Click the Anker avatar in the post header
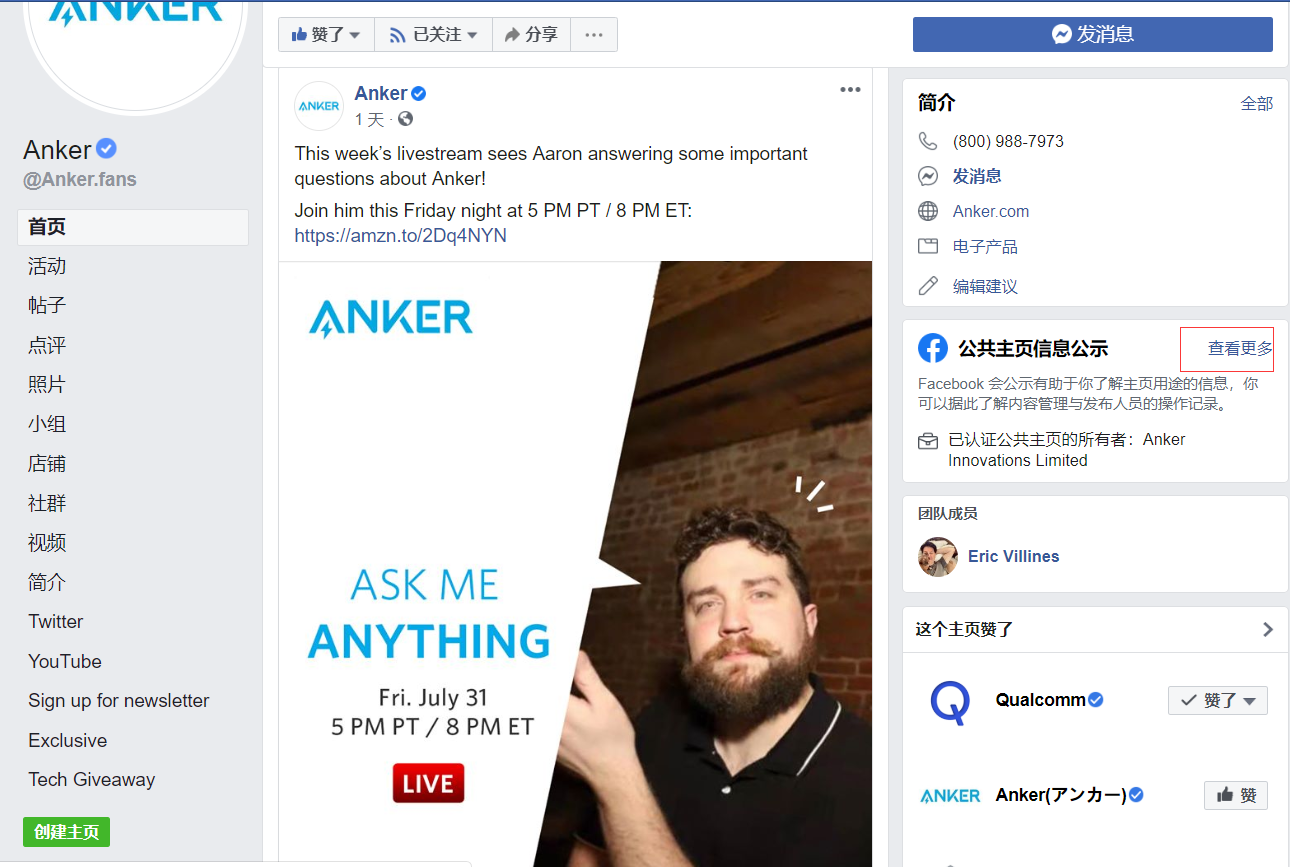Screen dimensions: 1290x867 tap(319, 106)
